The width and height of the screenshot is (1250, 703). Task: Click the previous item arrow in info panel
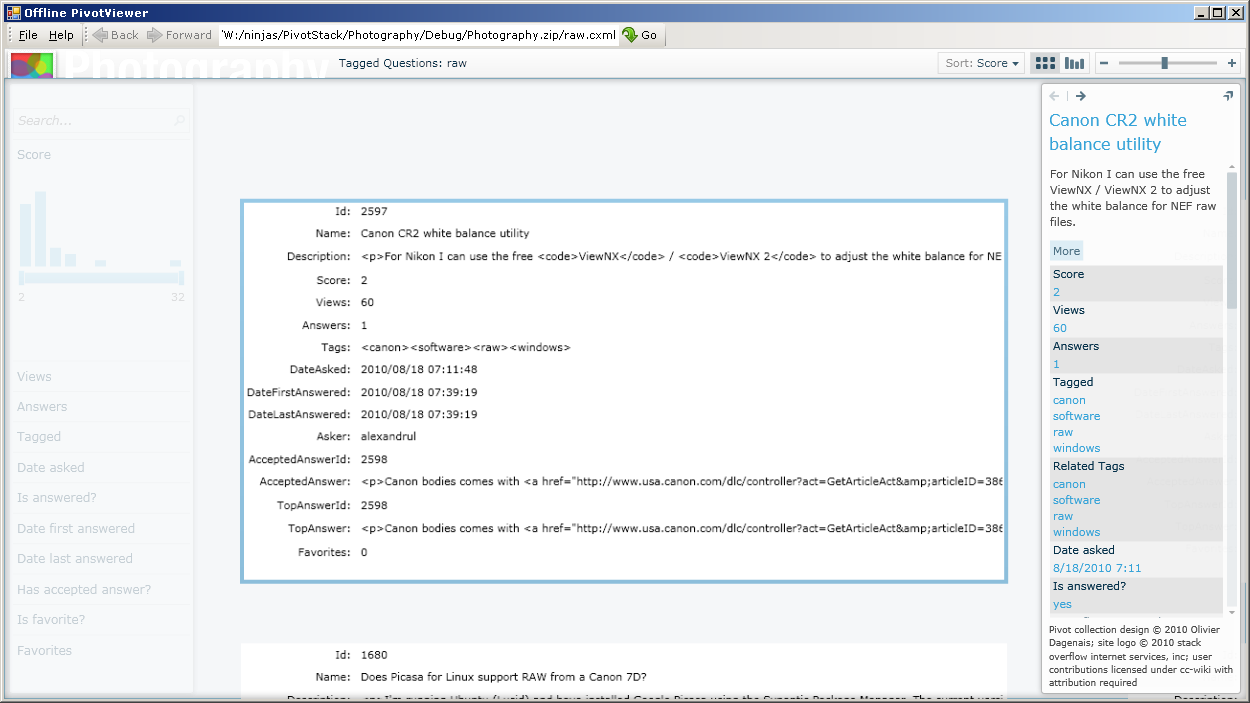coord(1055,96)
